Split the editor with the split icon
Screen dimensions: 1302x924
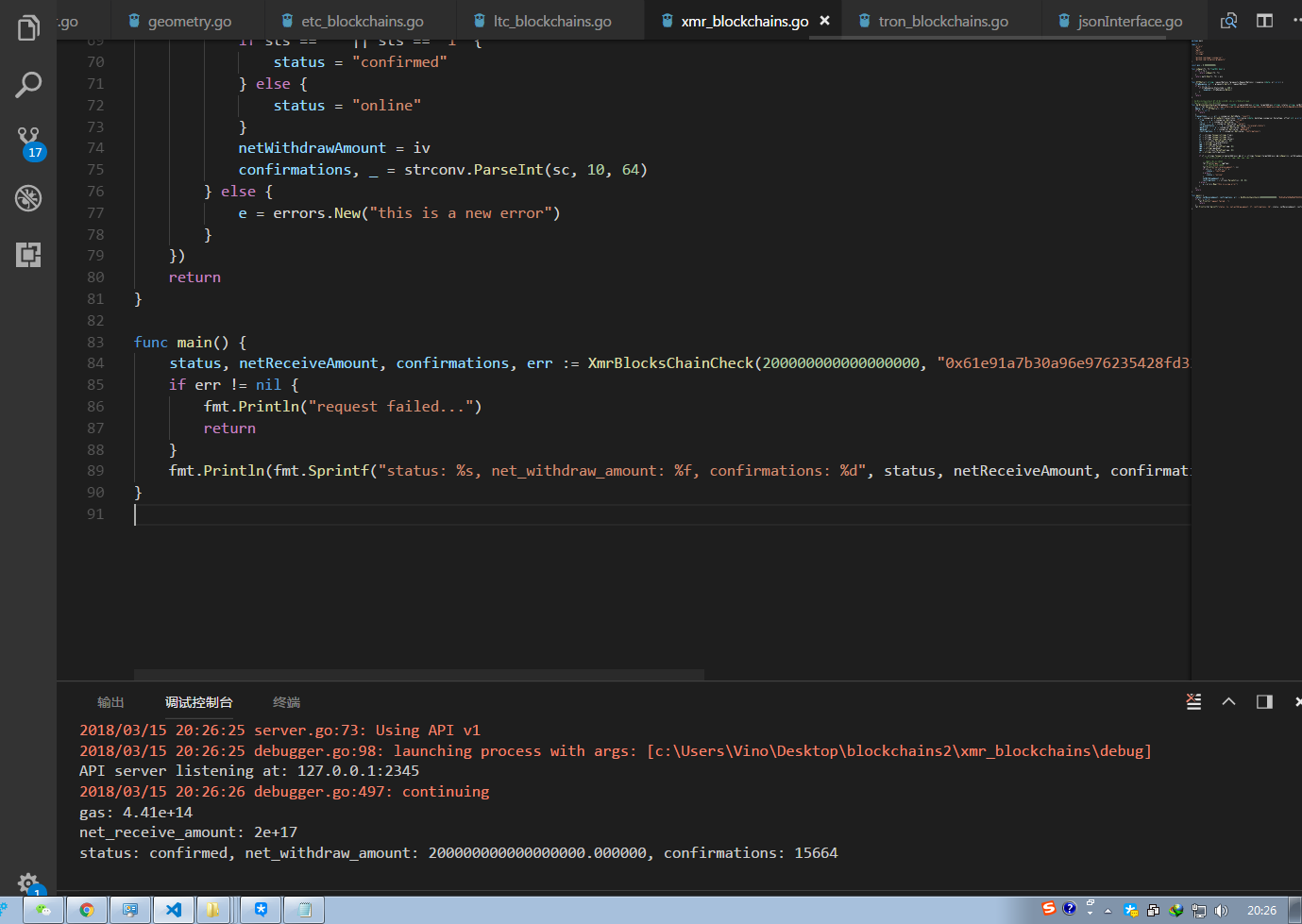(1264, 21)
